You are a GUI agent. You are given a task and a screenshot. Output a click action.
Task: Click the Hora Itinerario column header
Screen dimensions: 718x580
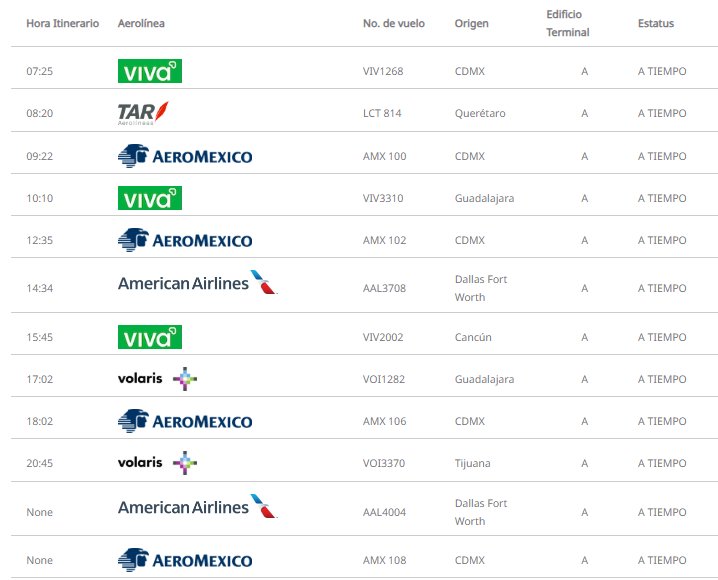[x=62, y=23]
